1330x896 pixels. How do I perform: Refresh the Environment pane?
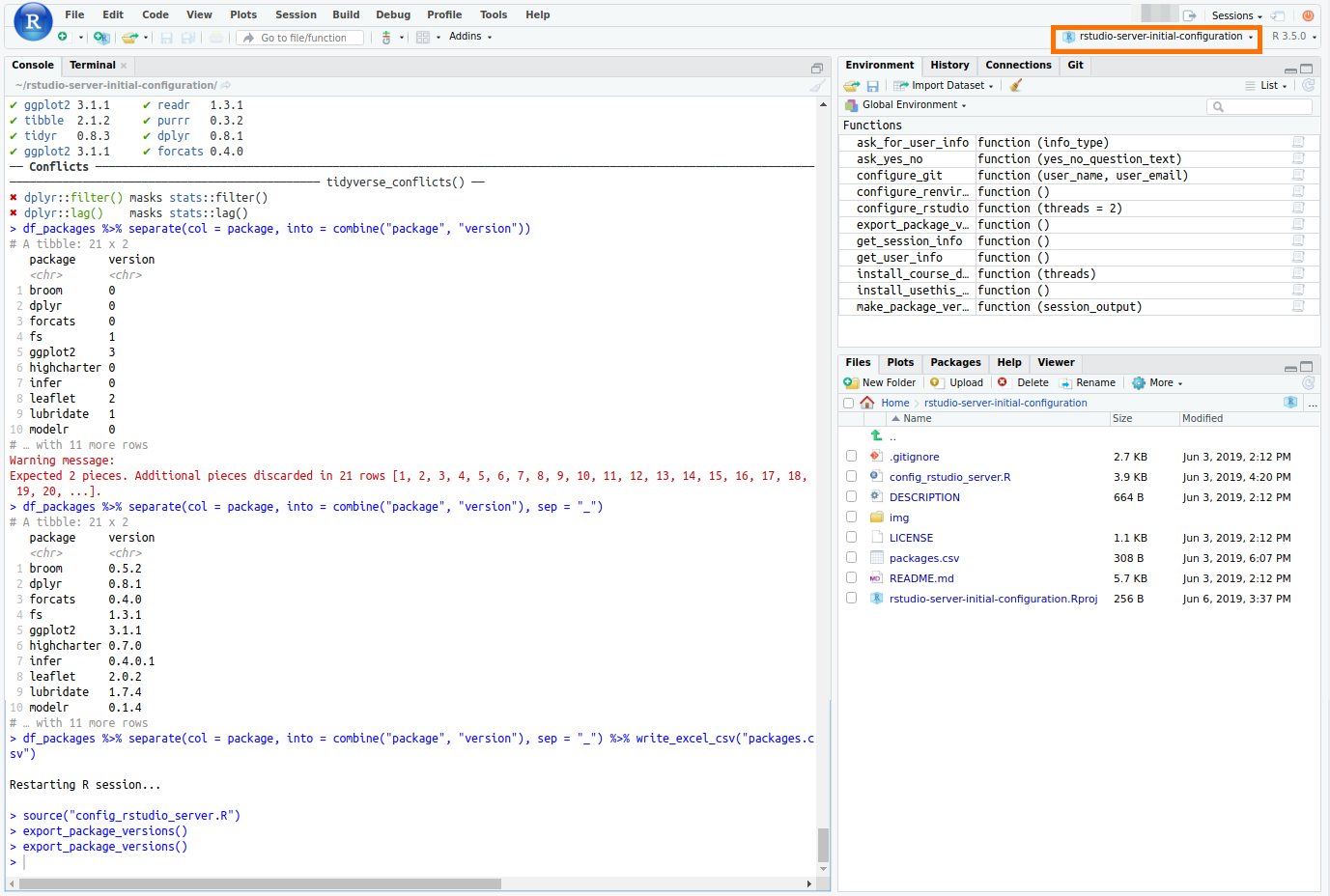[1308, 86]
